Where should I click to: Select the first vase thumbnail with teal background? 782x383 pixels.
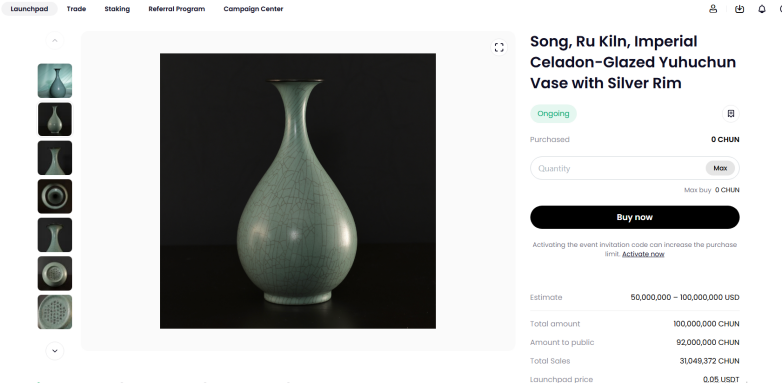[x=55, y=81]
